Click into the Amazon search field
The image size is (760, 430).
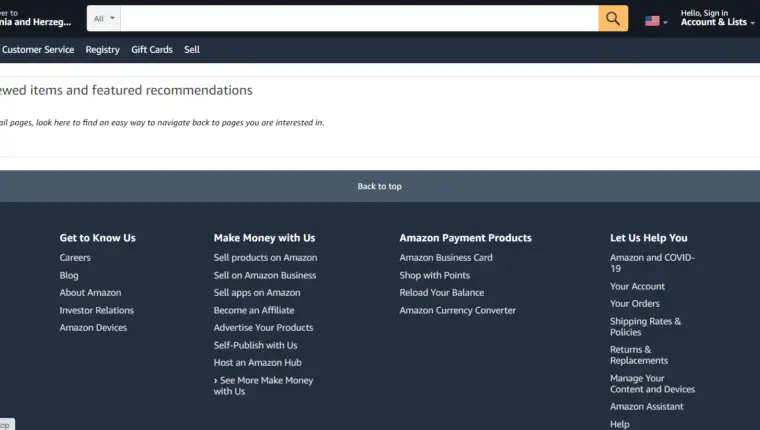click(x=359, y=18)
